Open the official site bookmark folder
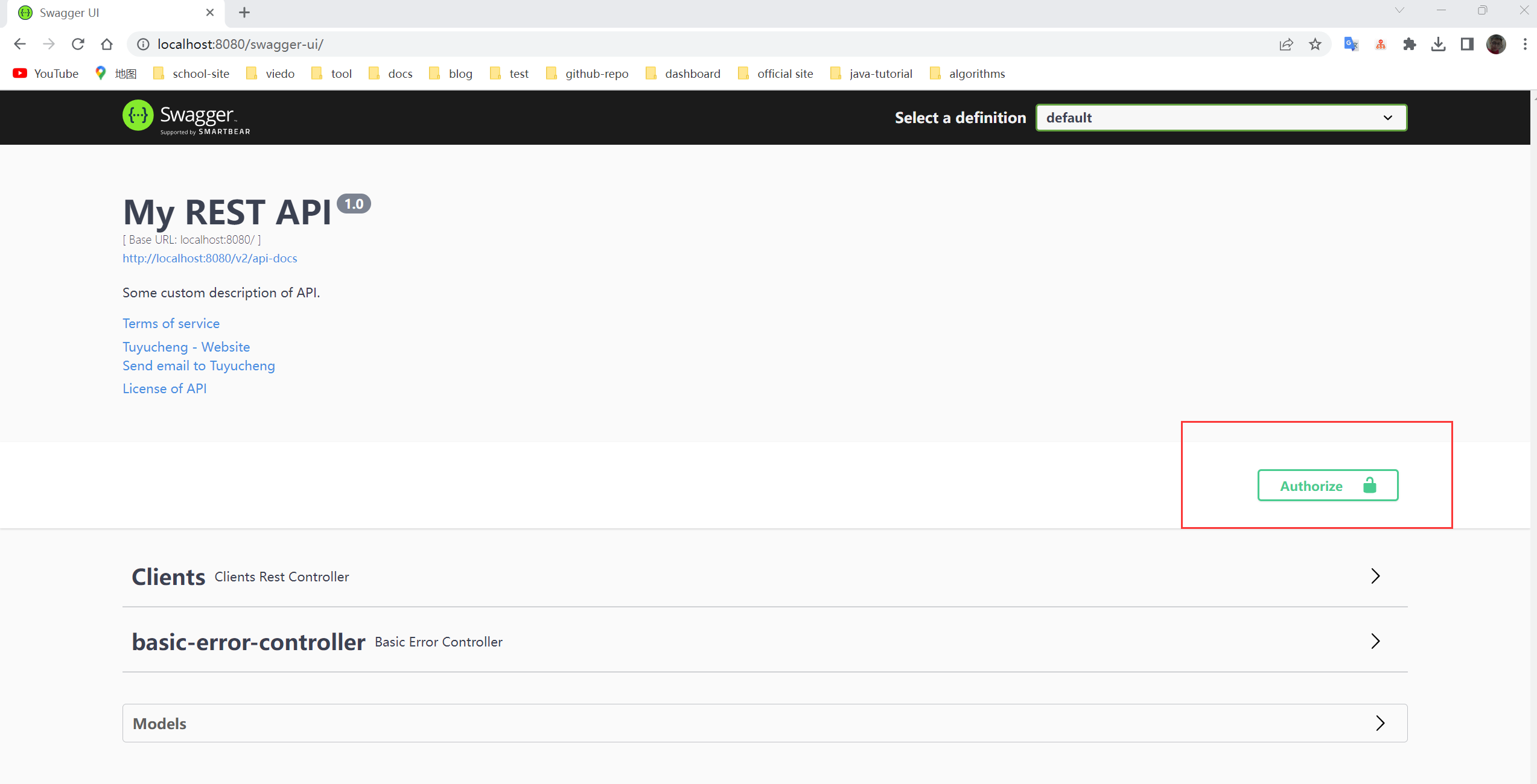The width and height of the screenshot is (1537, 784). [x=775, y=74]
